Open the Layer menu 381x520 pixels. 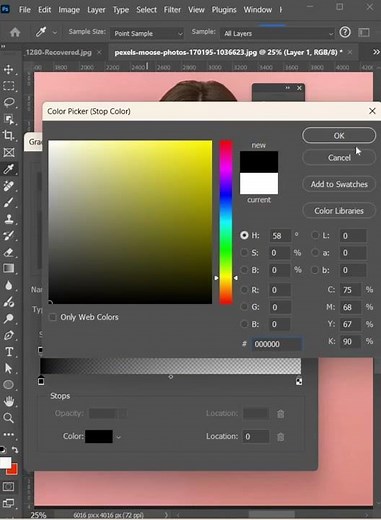tap(96, 10)
